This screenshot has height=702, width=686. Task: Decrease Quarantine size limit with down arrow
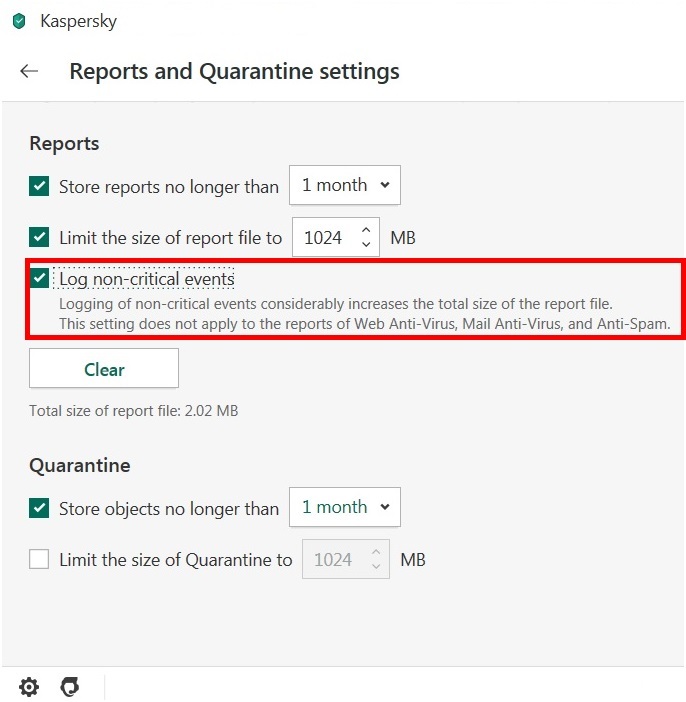point(376,567)
